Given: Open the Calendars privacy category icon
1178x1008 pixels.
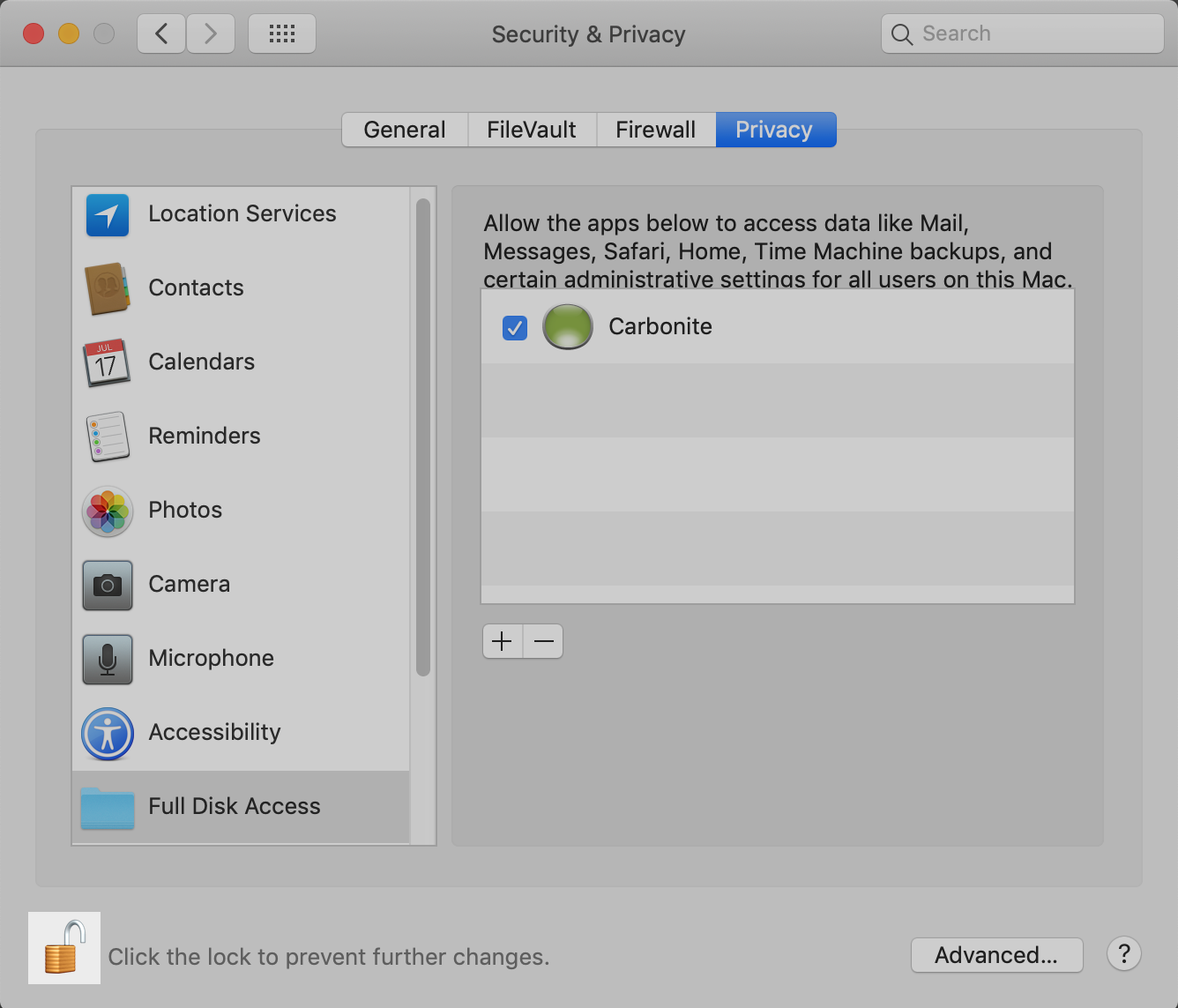Looking at the screenshot, I should point(107,362).
